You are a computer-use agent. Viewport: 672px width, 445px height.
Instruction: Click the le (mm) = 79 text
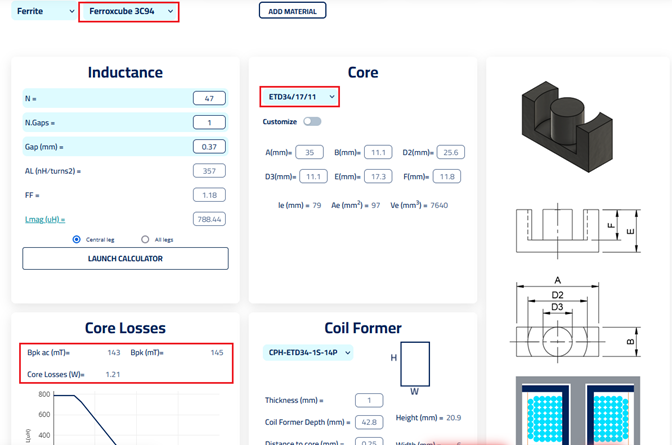(x=300, y=205)
